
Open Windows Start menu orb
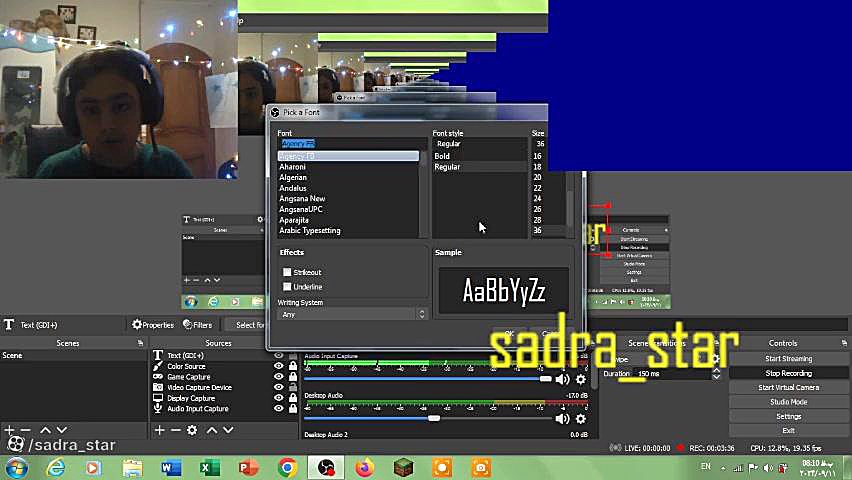(16, 468)
